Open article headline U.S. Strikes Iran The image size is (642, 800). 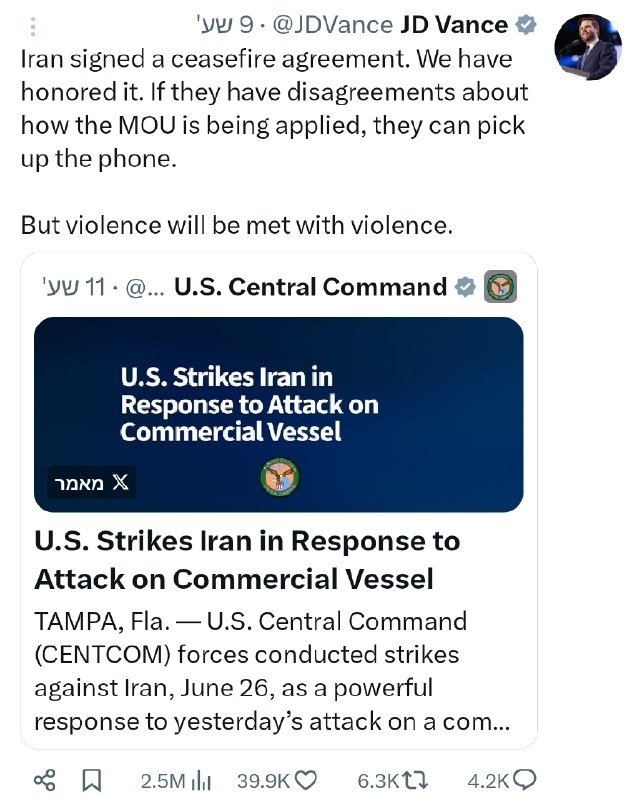pyautogui.click(x=247, y=560)
